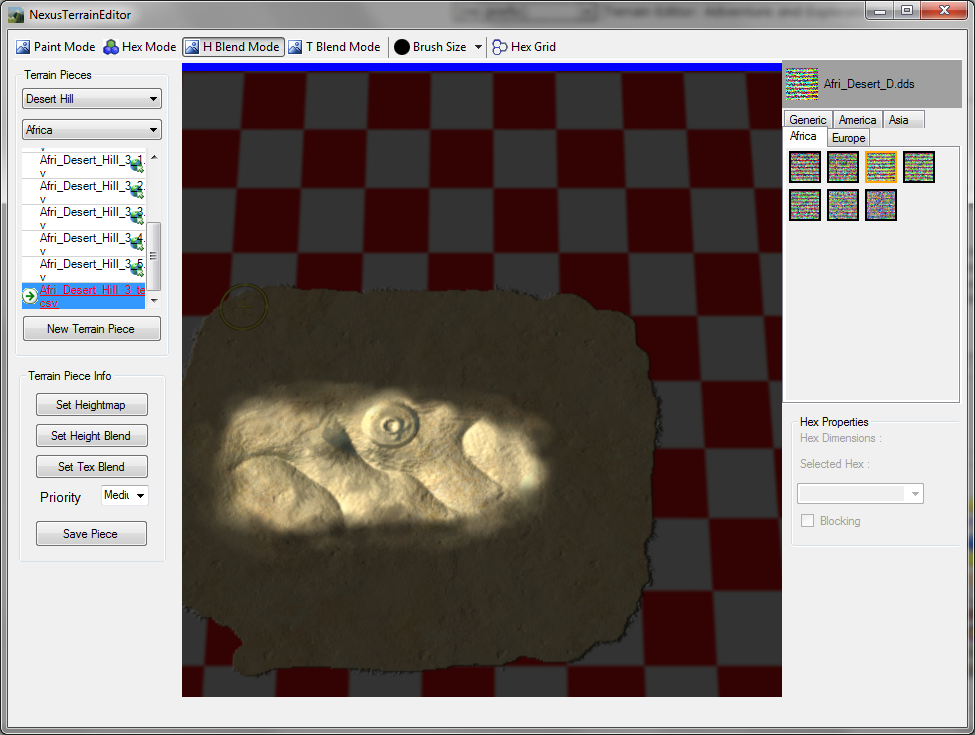Viewport: 975px width, 735px height.
Task: Click globe icon on Afri_Desert_Hill_3_5 row
Action: tap(137, 269)
